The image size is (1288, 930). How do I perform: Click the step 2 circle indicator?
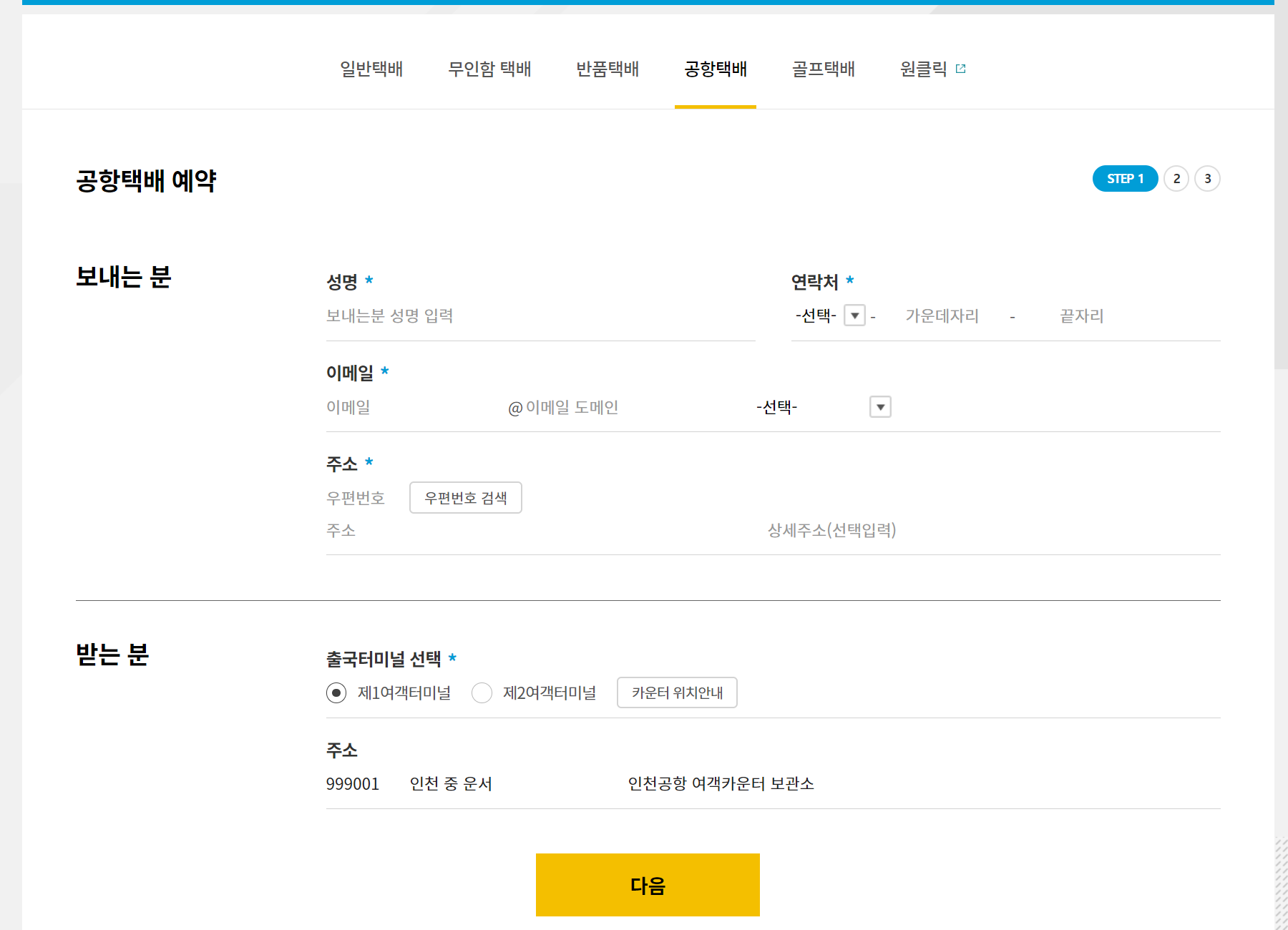[1176, 179]
